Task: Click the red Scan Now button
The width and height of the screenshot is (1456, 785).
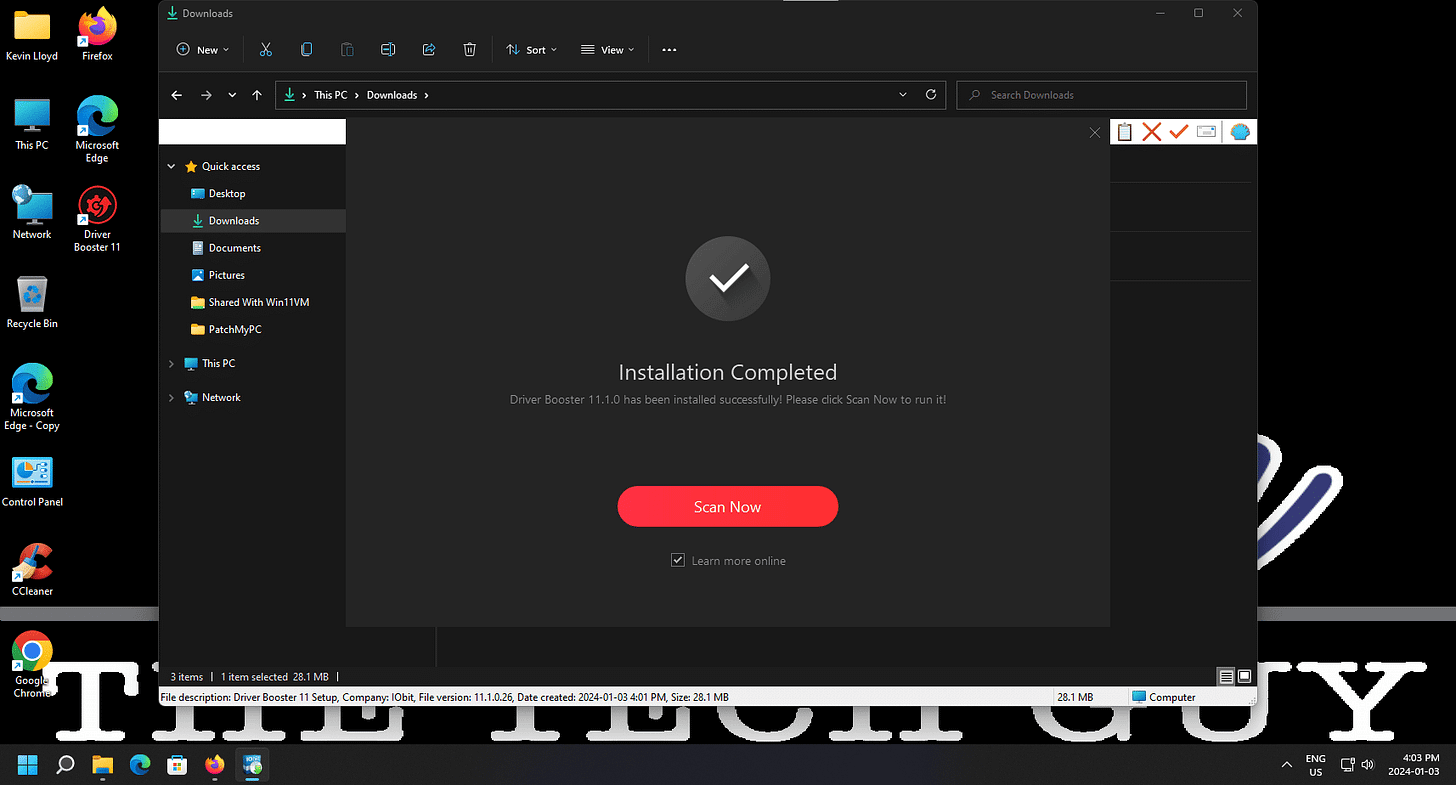Action: (727, 506)
